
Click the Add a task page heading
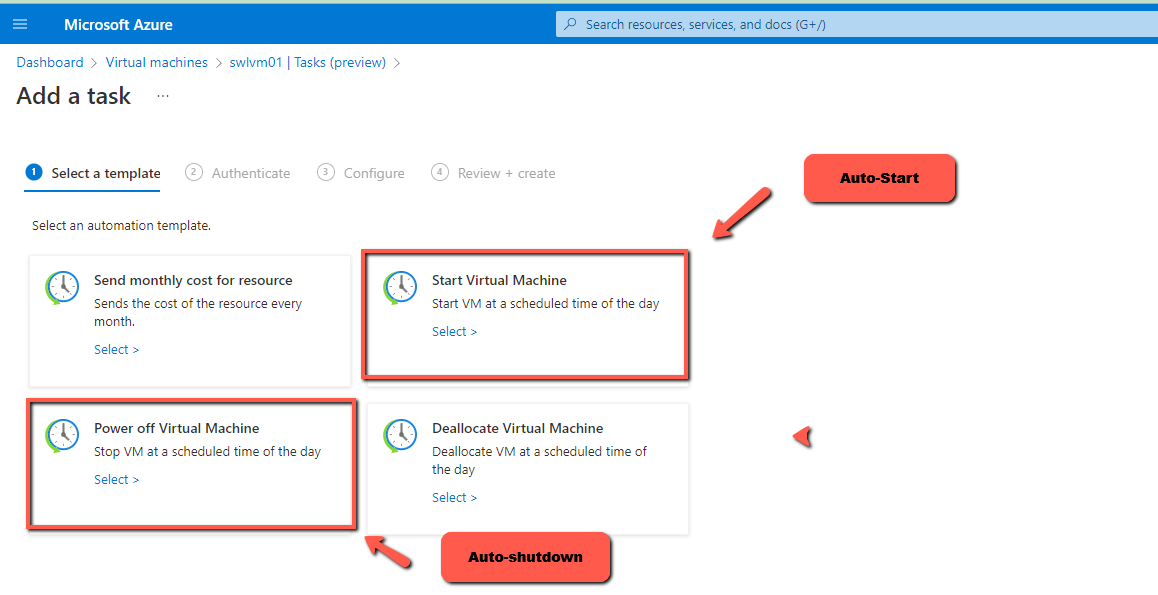[74, 96]
